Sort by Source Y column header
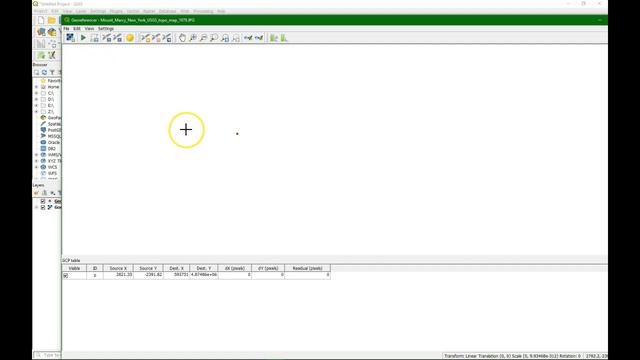The image size is (640, 360). 148,268
